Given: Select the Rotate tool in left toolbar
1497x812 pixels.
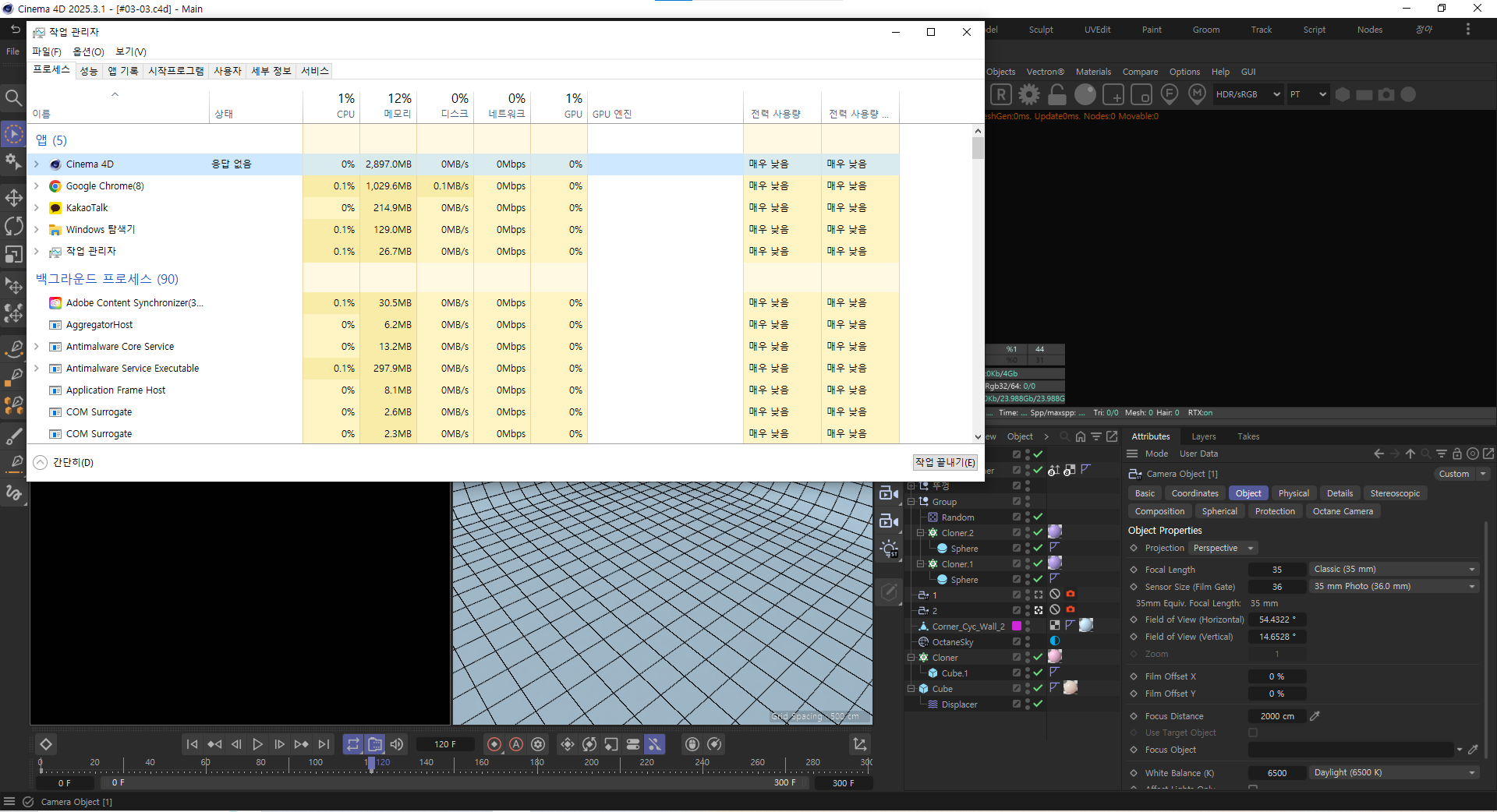Looking at the screenshot, I should 14,226.
